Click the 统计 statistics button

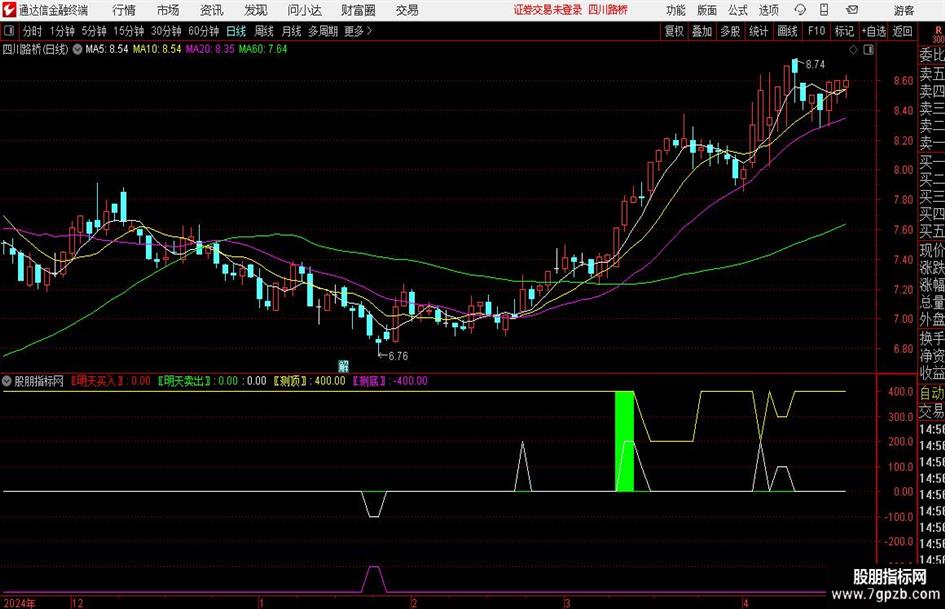758,31
